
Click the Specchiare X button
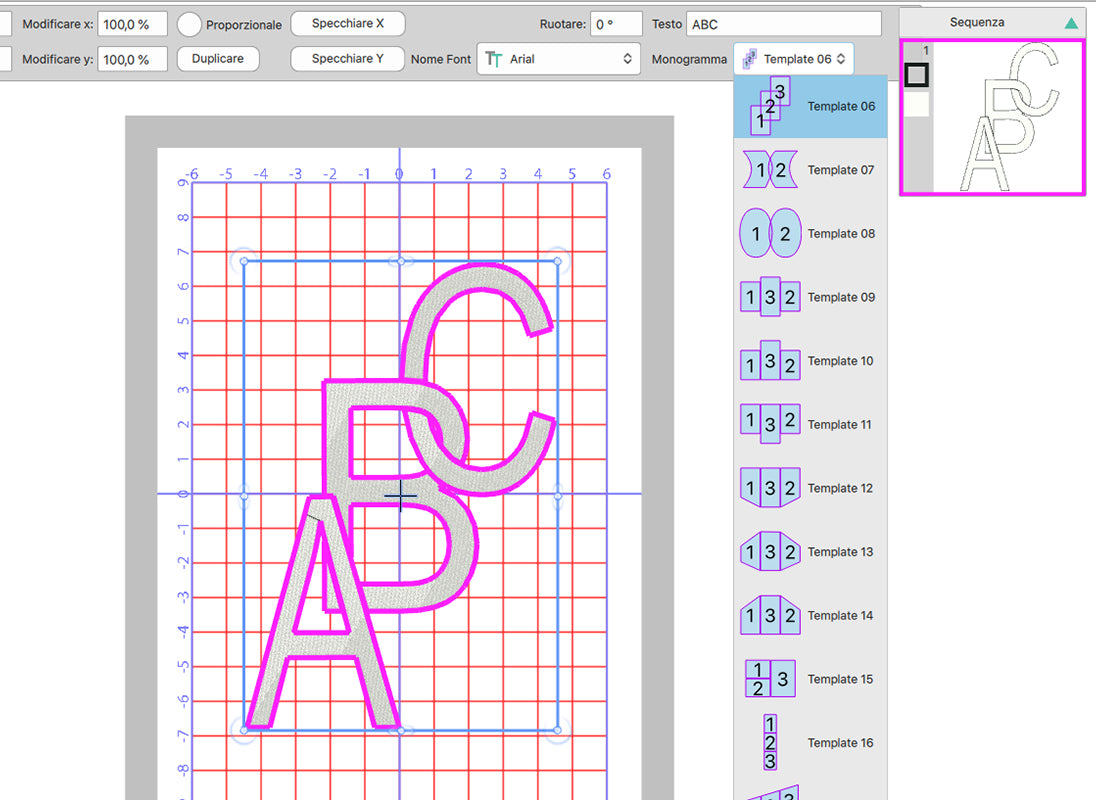click(x=347, y=23)
